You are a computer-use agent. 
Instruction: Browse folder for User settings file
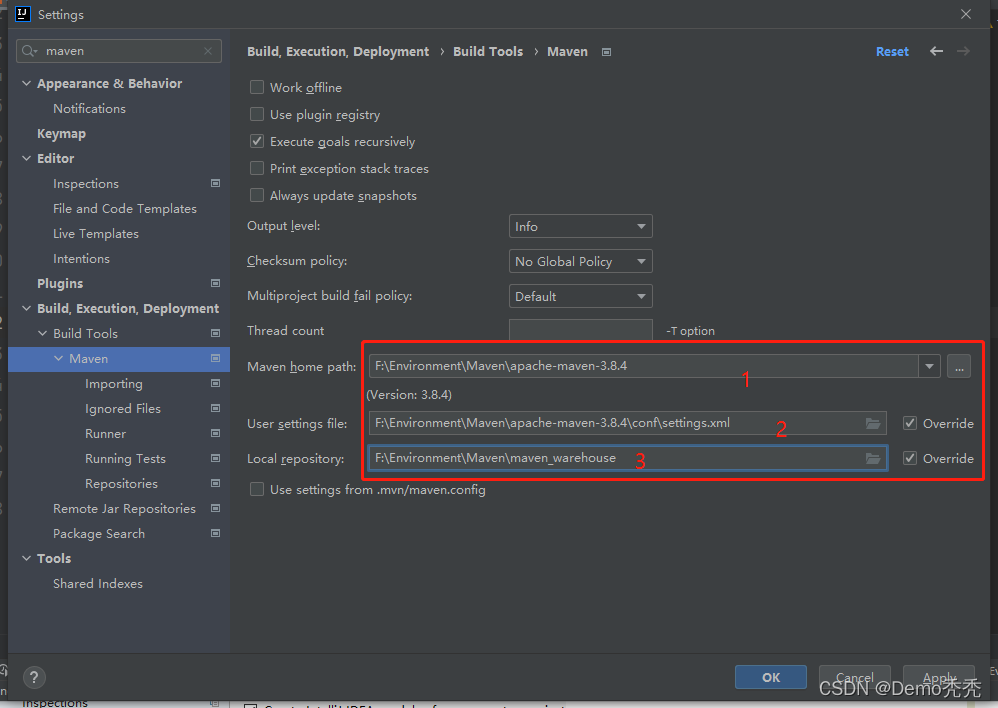(873, 423)
